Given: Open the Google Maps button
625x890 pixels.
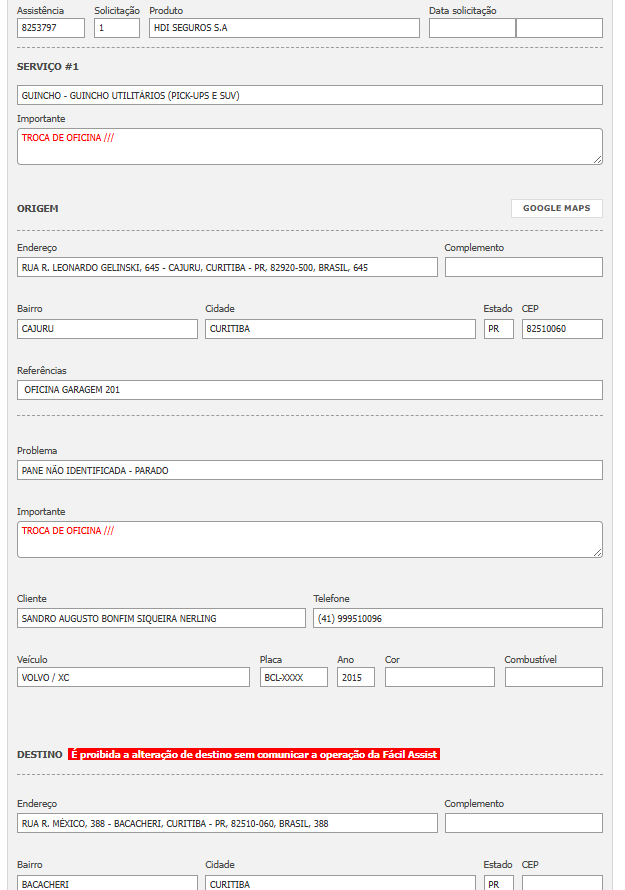Looking at the screenshot, I should coord(556,208).
